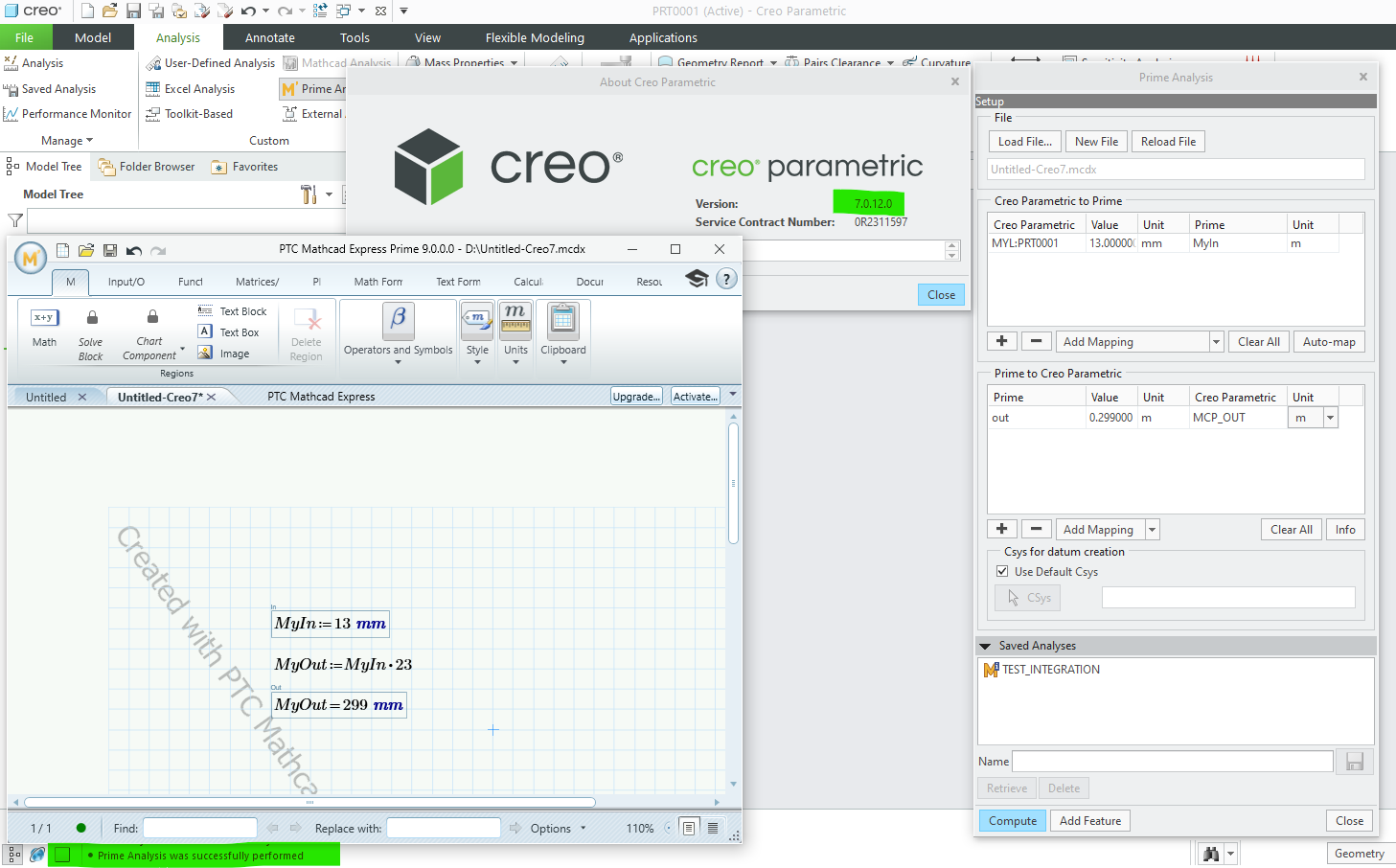Viewport: 1396px width, 868px height.
Task: Click the Mathcad vertical scrollbar
Action: 734,484
